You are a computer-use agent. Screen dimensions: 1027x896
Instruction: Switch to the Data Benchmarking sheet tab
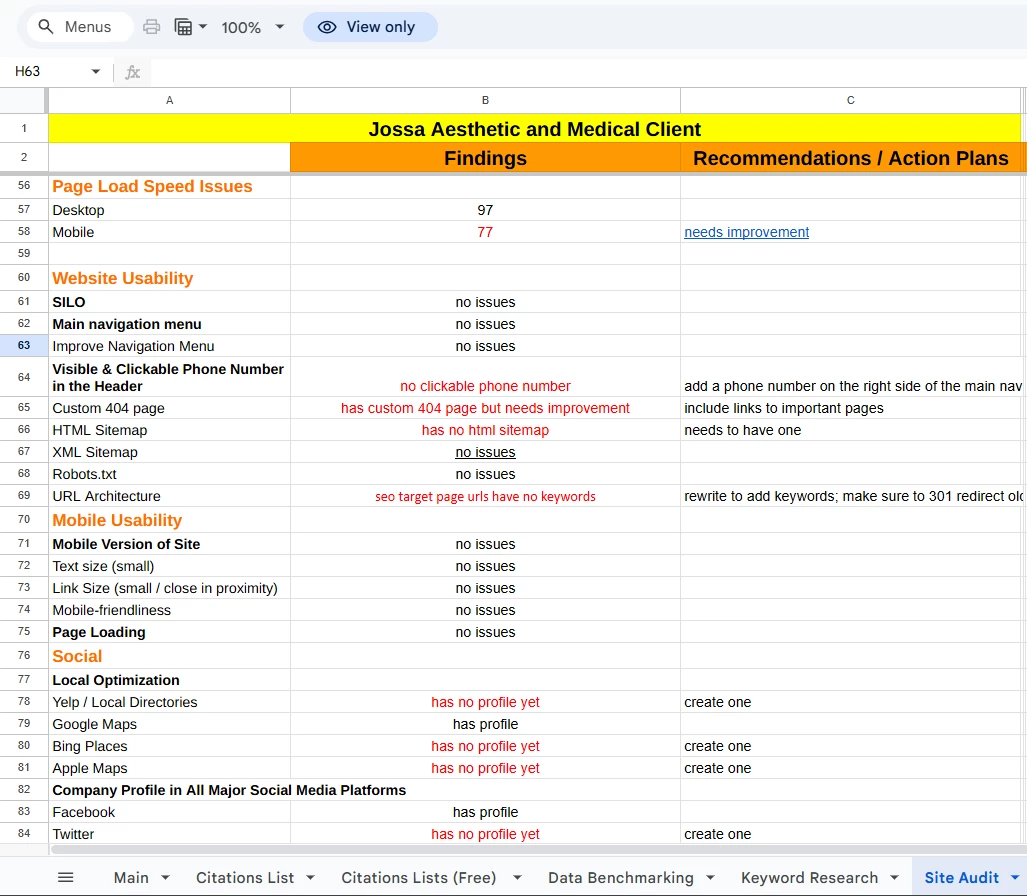tap(621, 878)
